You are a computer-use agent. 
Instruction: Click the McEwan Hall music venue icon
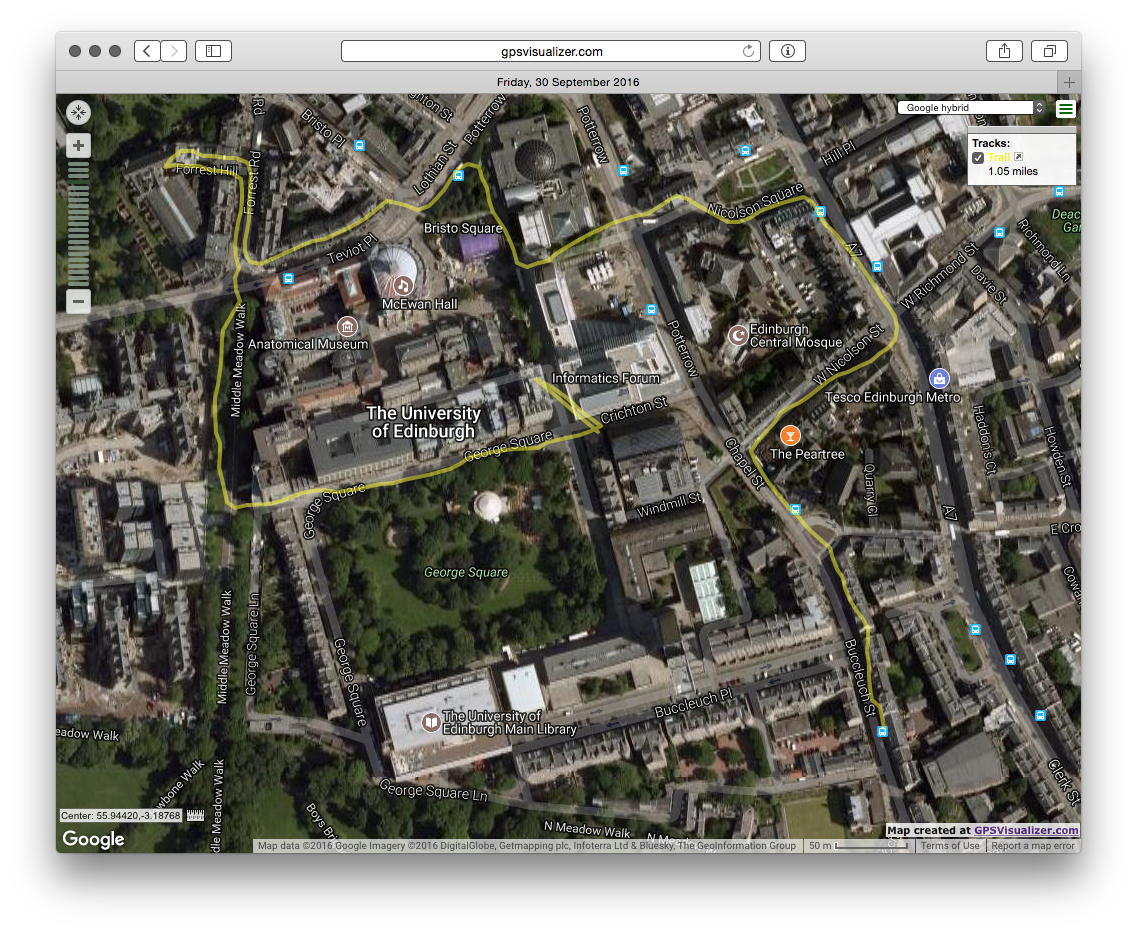[x=402, y=286]
